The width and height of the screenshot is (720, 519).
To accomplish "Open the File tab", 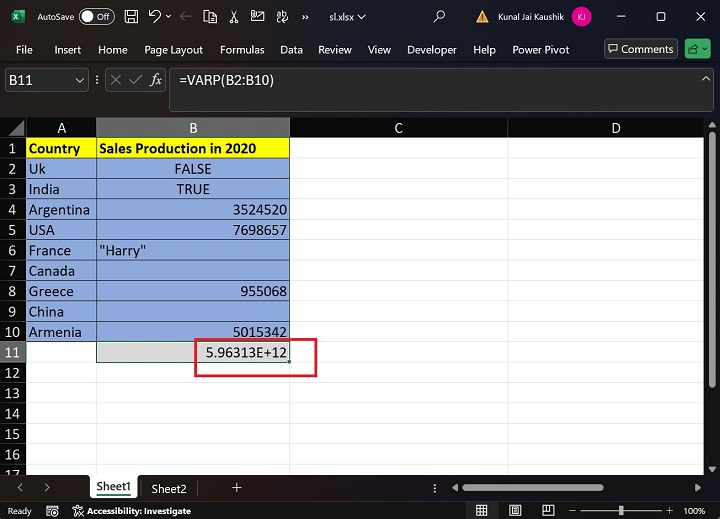I will [24, 50].
